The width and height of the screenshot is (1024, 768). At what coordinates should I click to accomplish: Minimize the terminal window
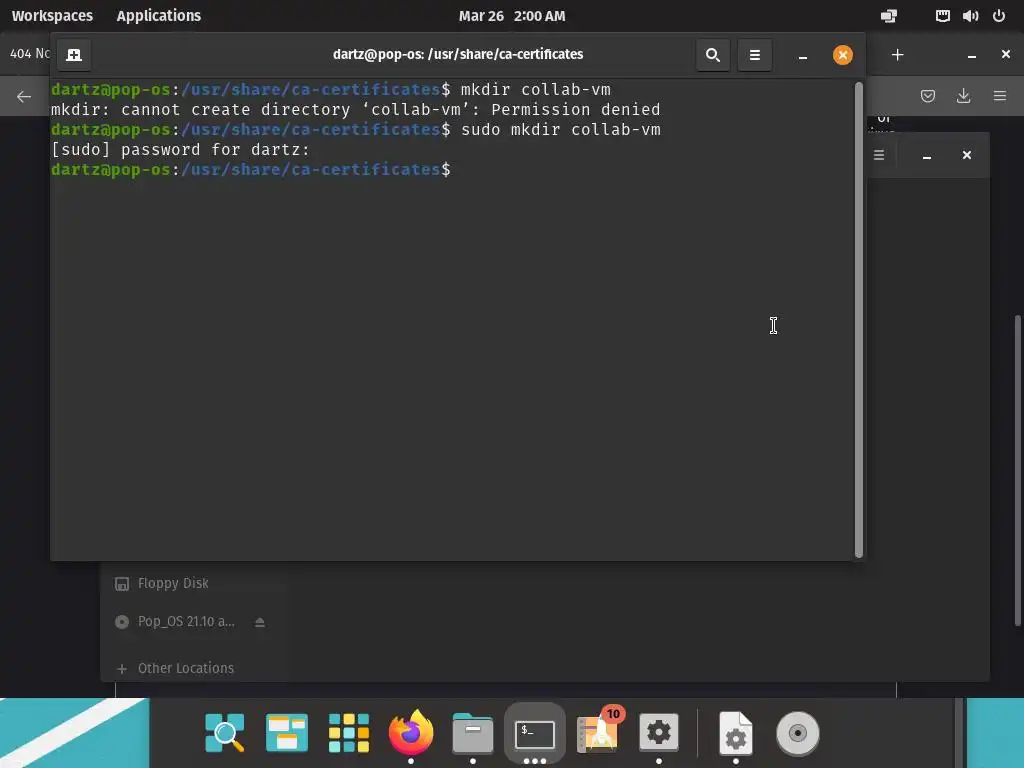803,56
